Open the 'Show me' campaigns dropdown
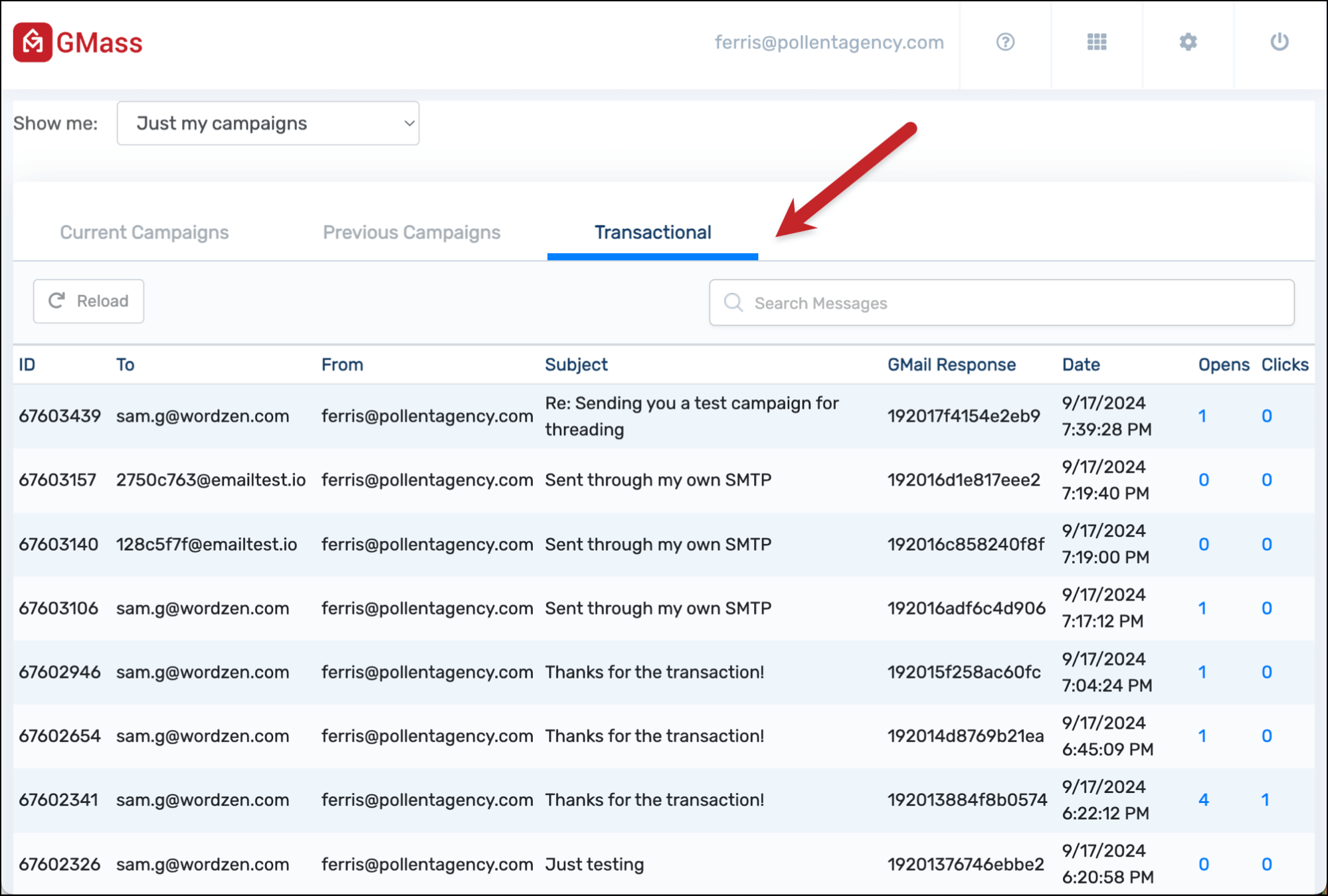Screen dimensions: 1328x896 click(268, 123)
